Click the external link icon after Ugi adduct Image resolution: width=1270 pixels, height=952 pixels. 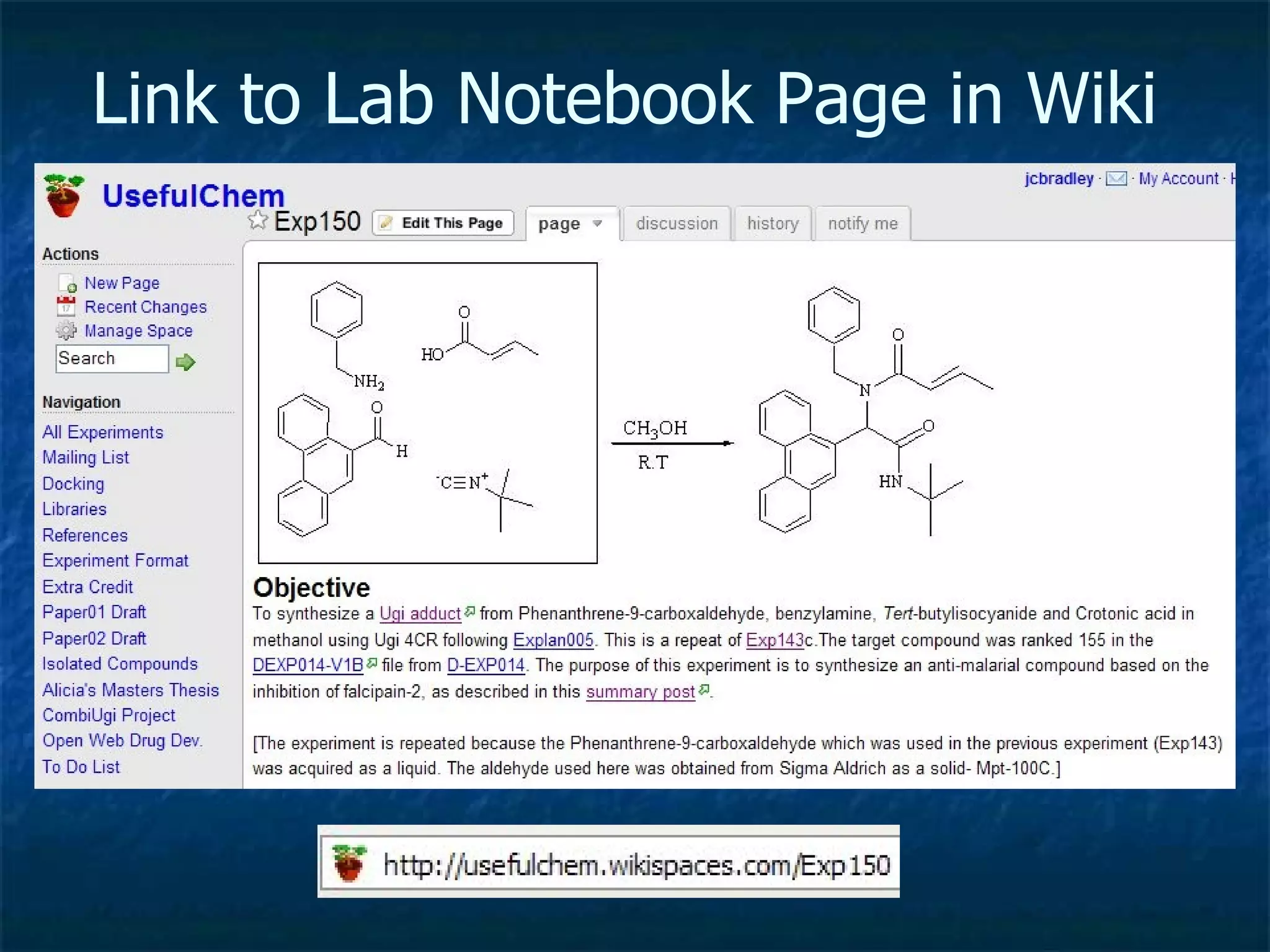tap(469, 612)
